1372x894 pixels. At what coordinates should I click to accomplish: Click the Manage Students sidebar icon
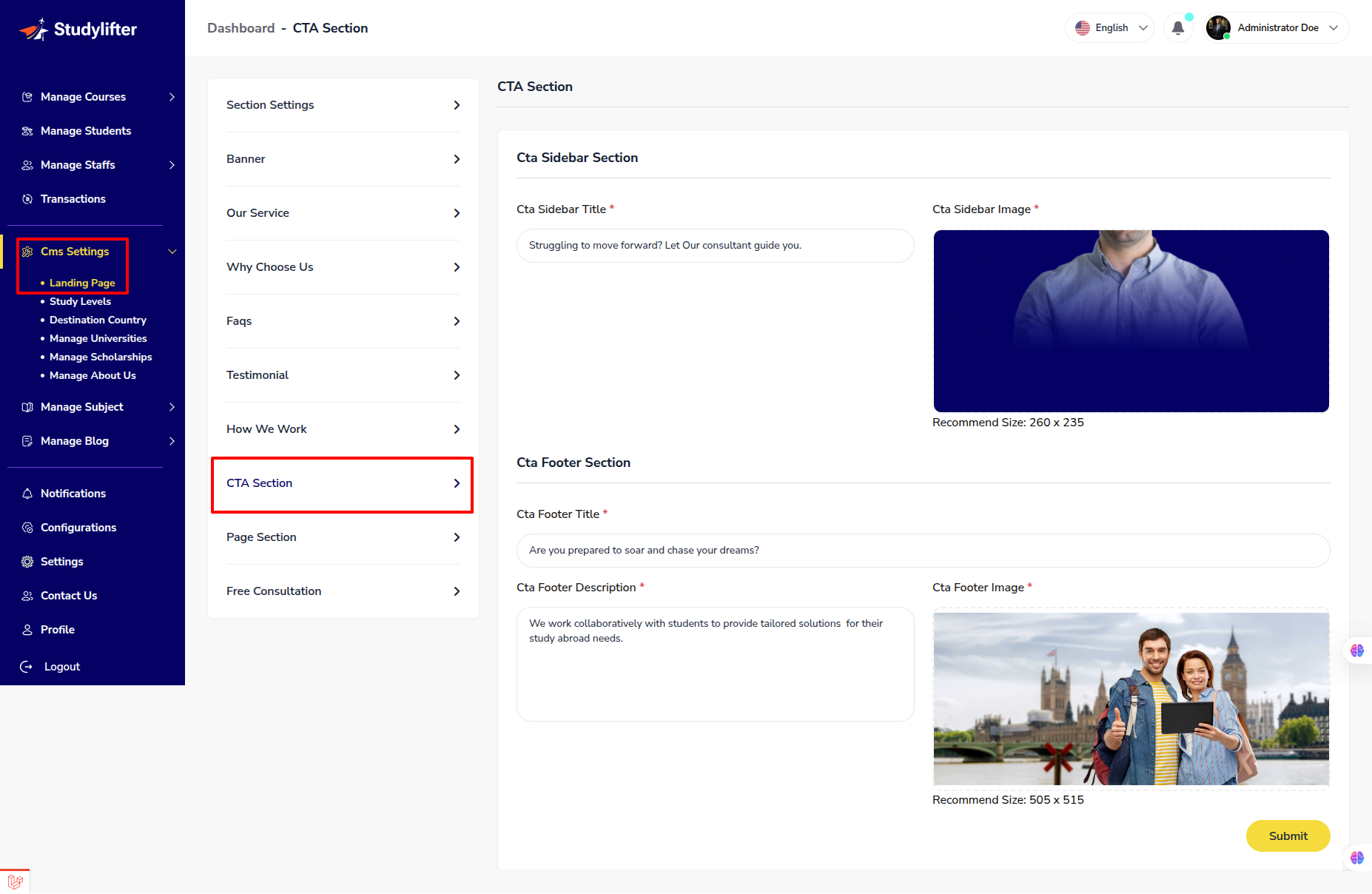(27, 131)
